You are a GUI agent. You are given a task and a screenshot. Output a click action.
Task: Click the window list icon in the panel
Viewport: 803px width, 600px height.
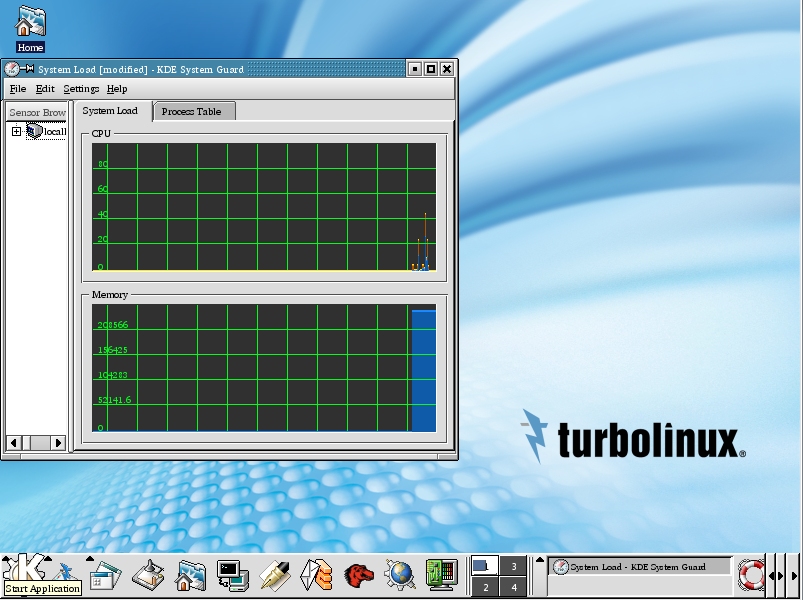104,576
